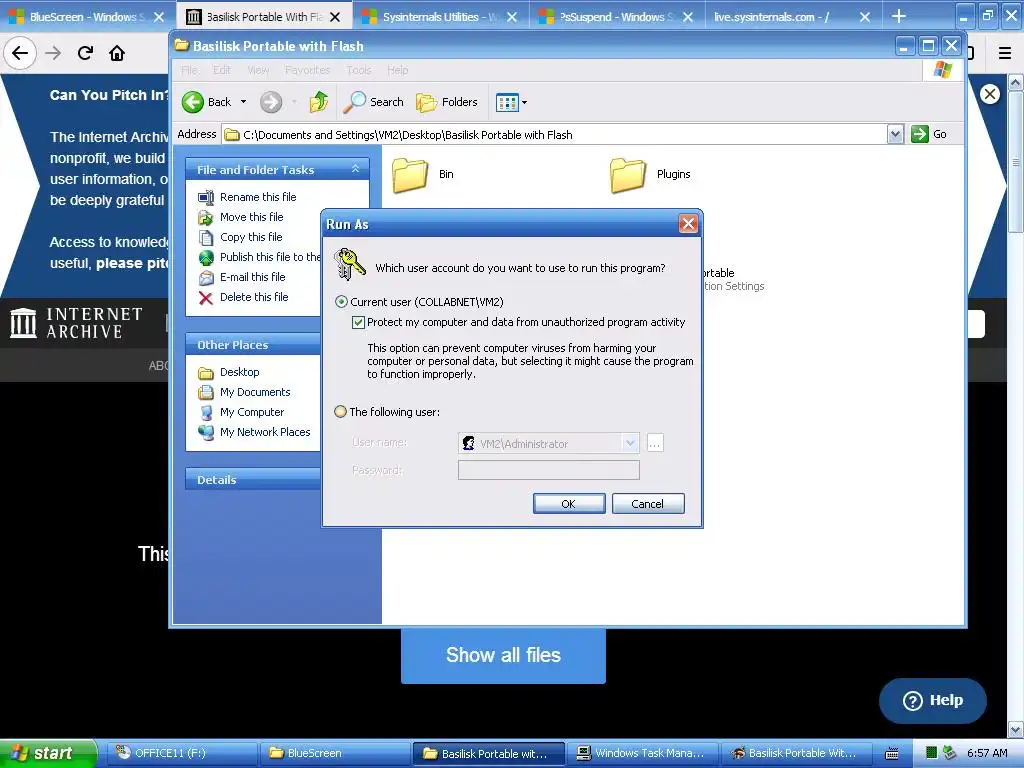Open the Edit menu in Explorer
1024x768 pixels.
222,70
